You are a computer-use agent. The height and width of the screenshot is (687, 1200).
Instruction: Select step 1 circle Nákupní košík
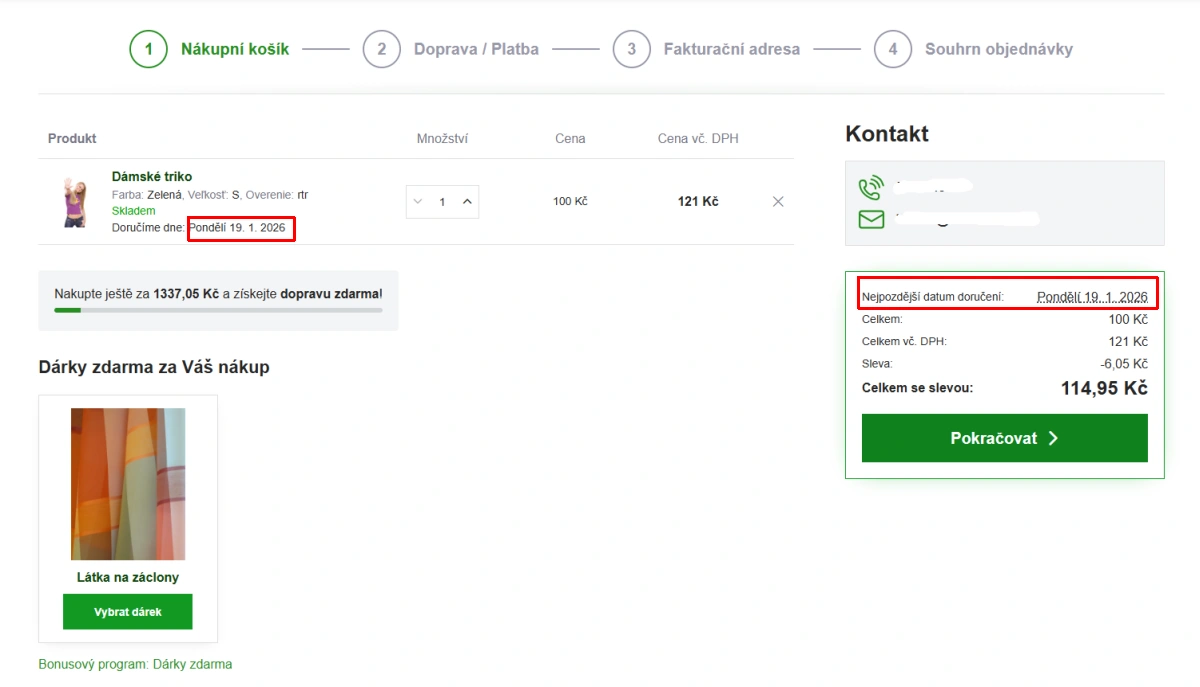[x=148, y=48]
